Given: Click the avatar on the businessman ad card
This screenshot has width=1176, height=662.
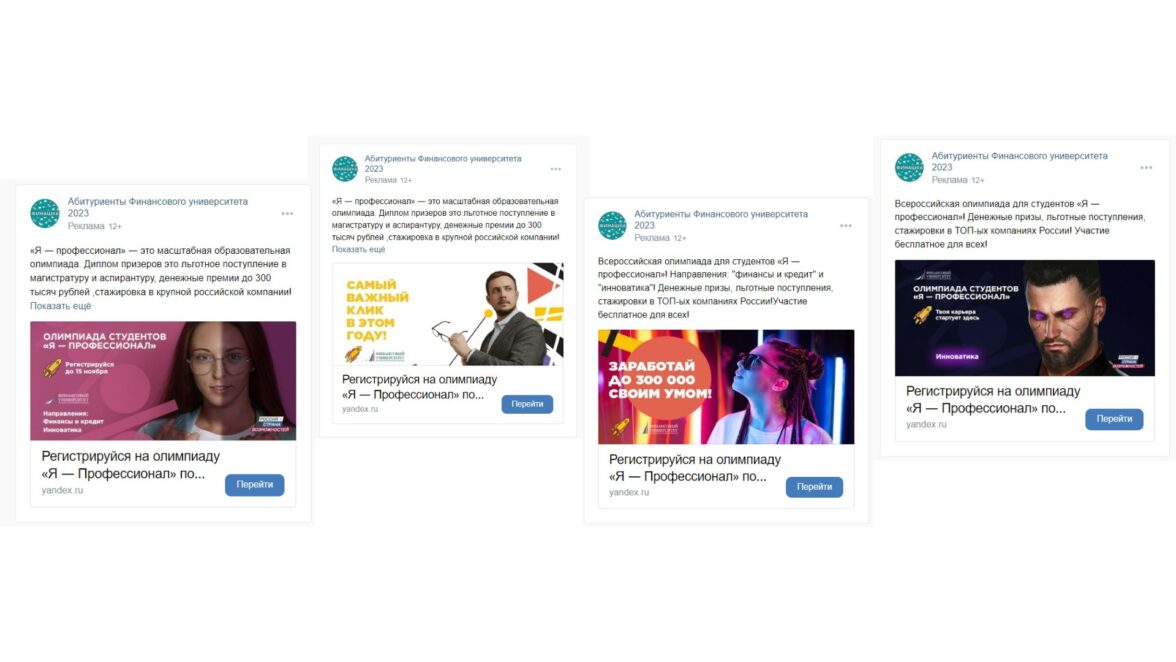Looking at the screenshot, I should point(345,169).
